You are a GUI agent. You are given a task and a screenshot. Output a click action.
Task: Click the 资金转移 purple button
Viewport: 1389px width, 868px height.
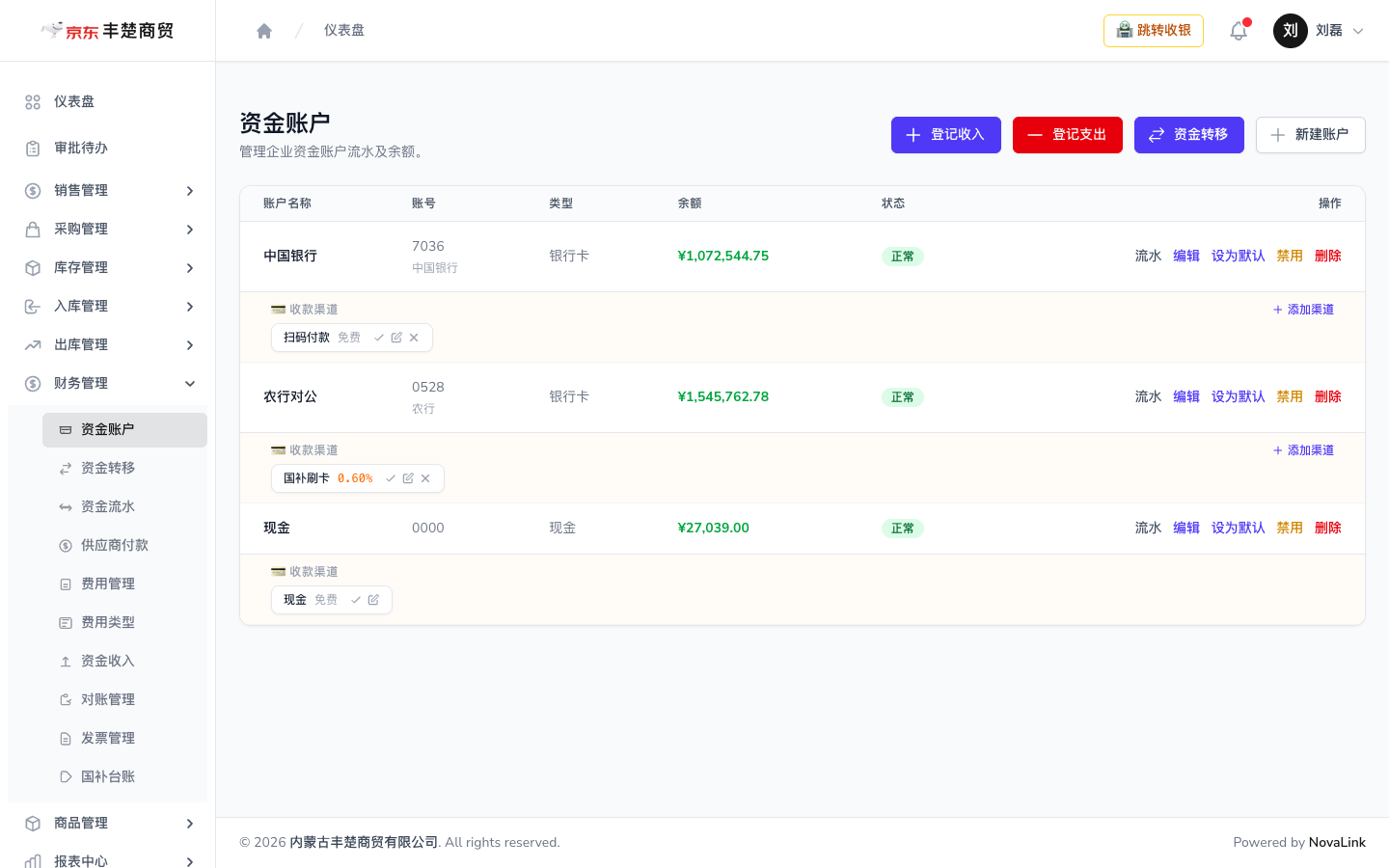pos(1189,135)
